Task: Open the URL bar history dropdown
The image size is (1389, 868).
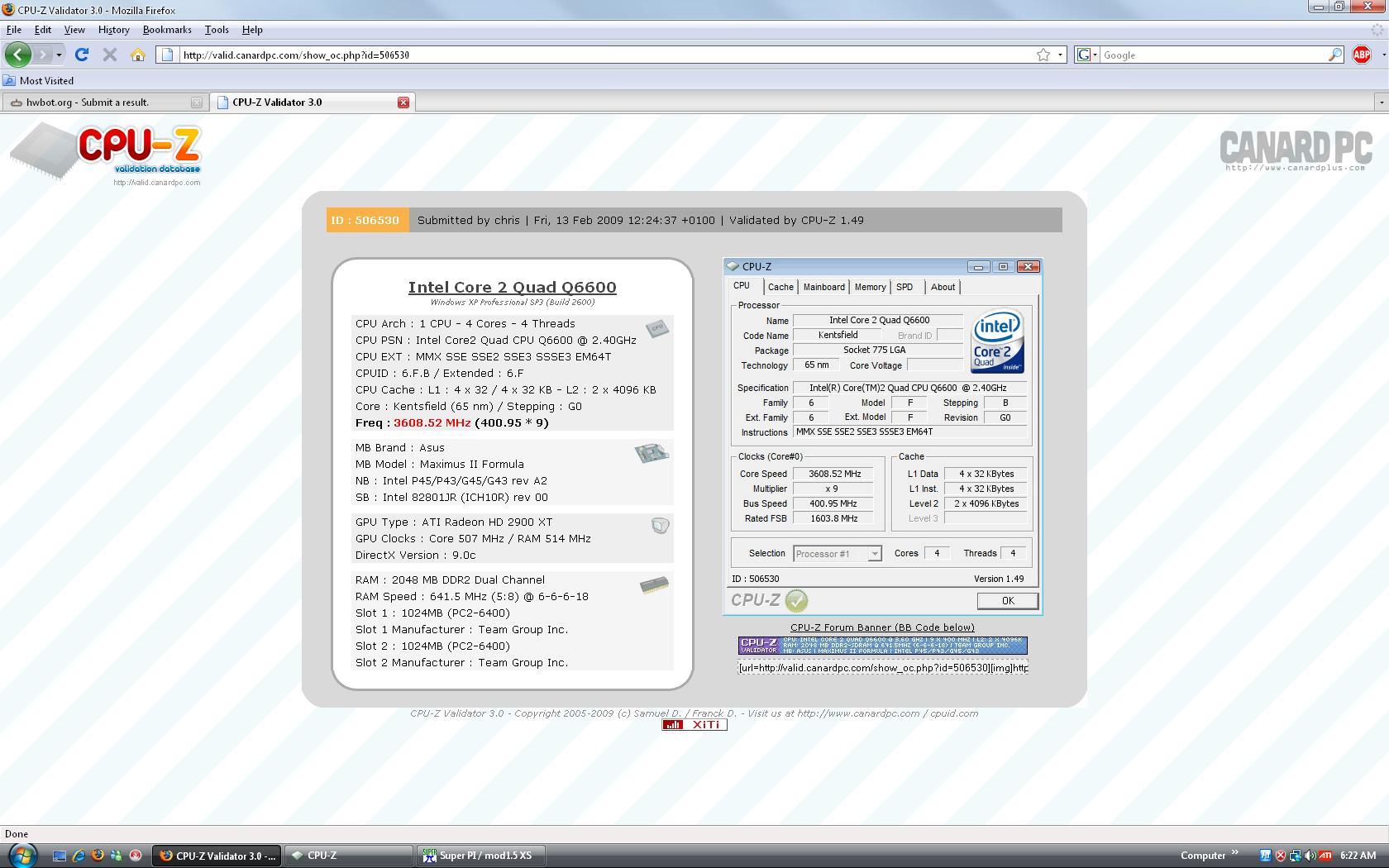Action: coord(1060,55)
